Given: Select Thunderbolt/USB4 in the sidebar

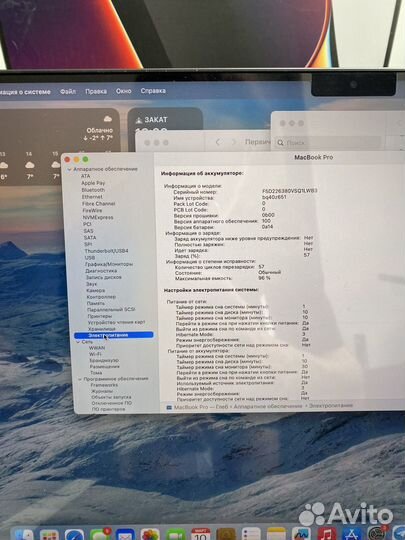Looking at the screenshot, I should coord(106,251).
